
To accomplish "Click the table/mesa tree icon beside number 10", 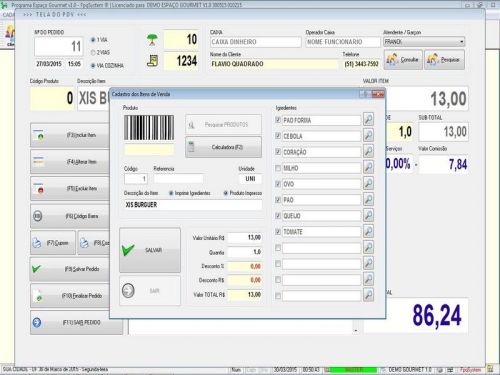I will (x=152, y=40).
